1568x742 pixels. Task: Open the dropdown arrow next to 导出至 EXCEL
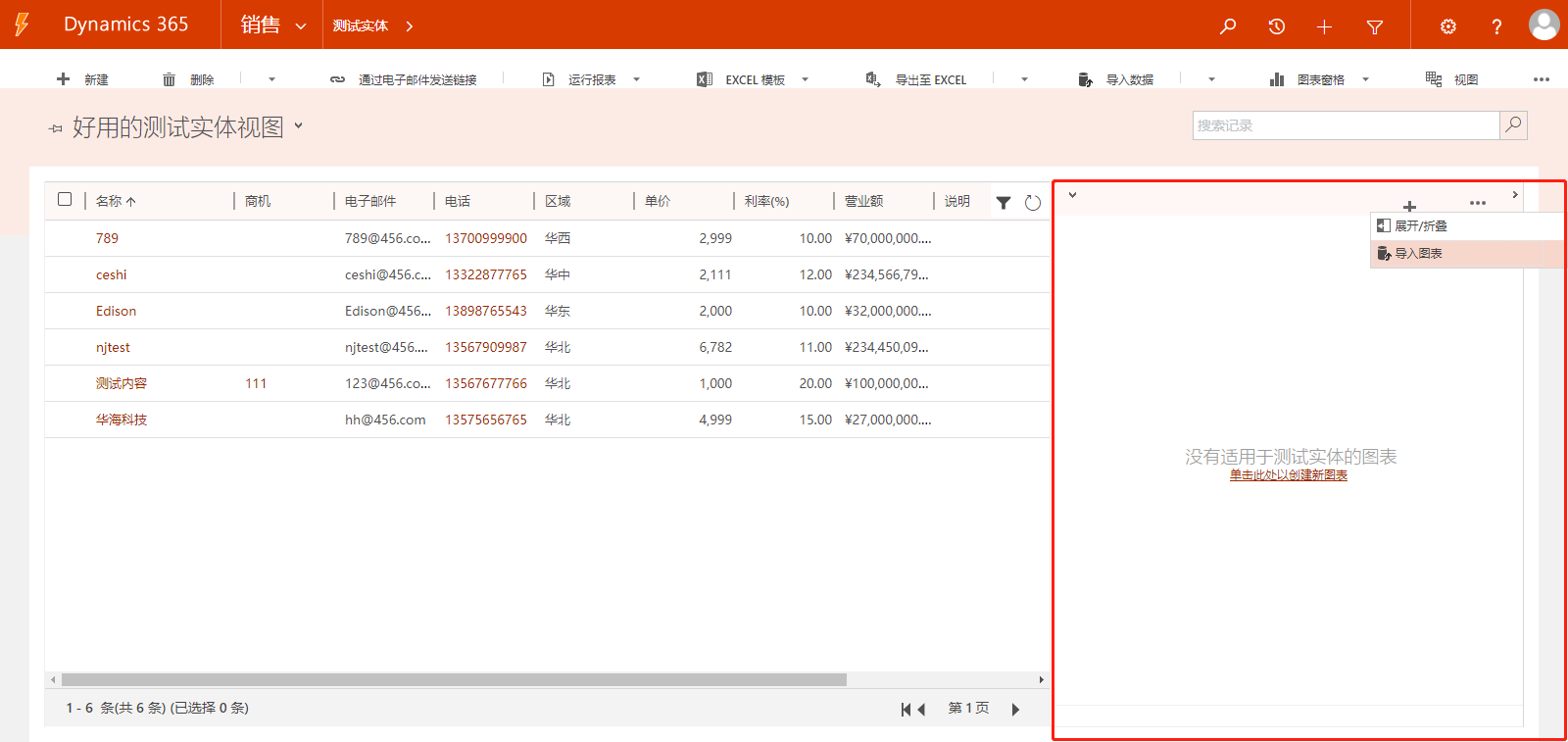[1024, 79]
